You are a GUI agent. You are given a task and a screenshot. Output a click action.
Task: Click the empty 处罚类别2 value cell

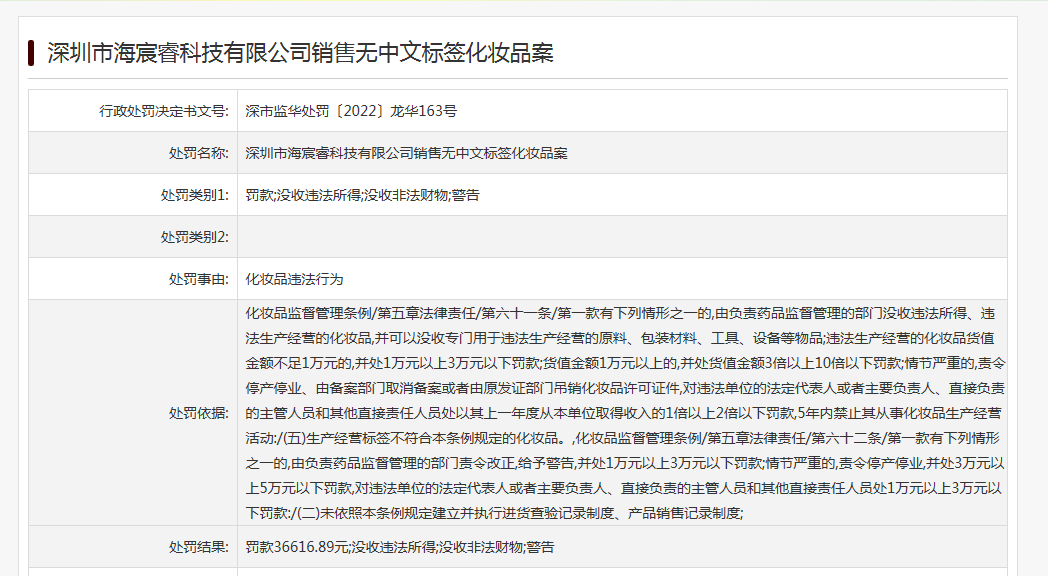point(622,237)
